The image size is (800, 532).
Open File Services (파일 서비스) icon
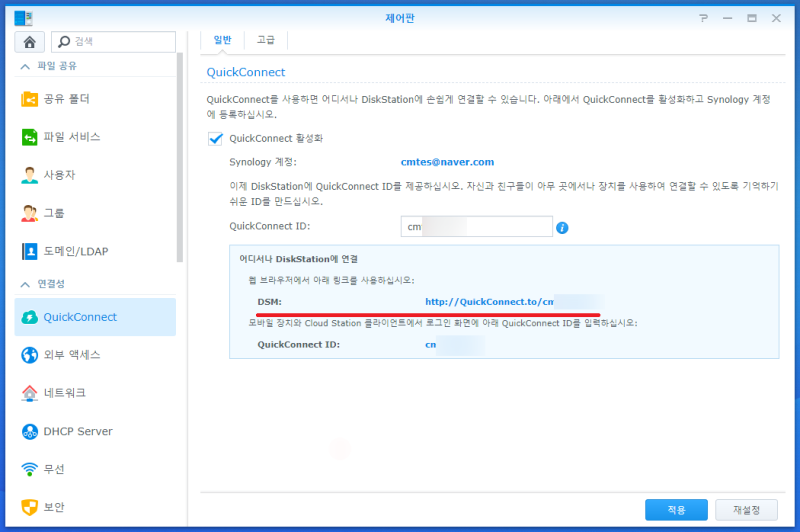coord(30,137)
